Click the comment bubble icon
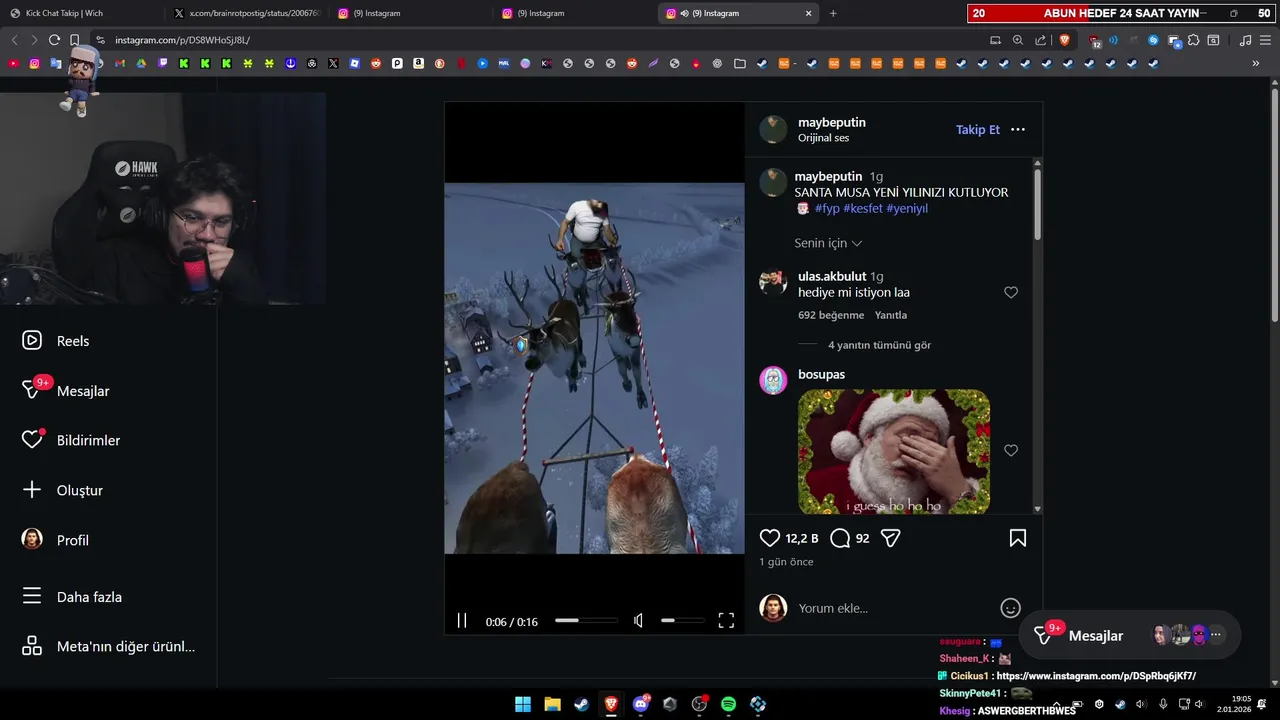This screenshot has width=1280, height=720. (x=840, y=538)
